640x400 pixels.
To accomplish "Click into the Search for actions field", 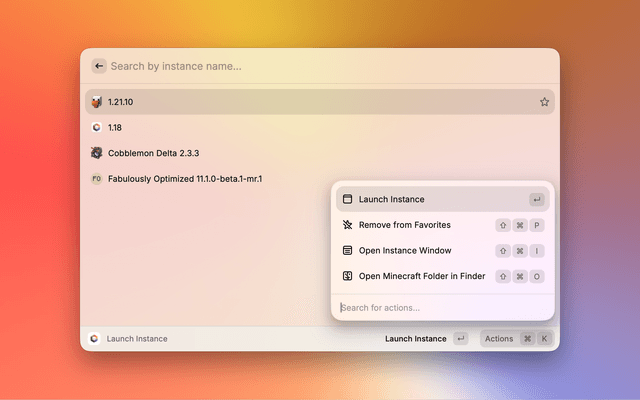I will coord(440,307).
